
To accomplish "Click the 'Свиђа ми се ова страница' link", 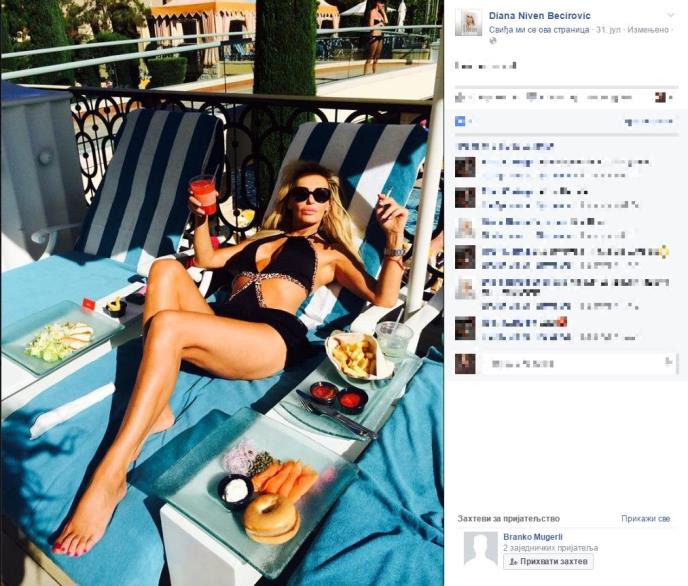I will [x=539, y=30].
